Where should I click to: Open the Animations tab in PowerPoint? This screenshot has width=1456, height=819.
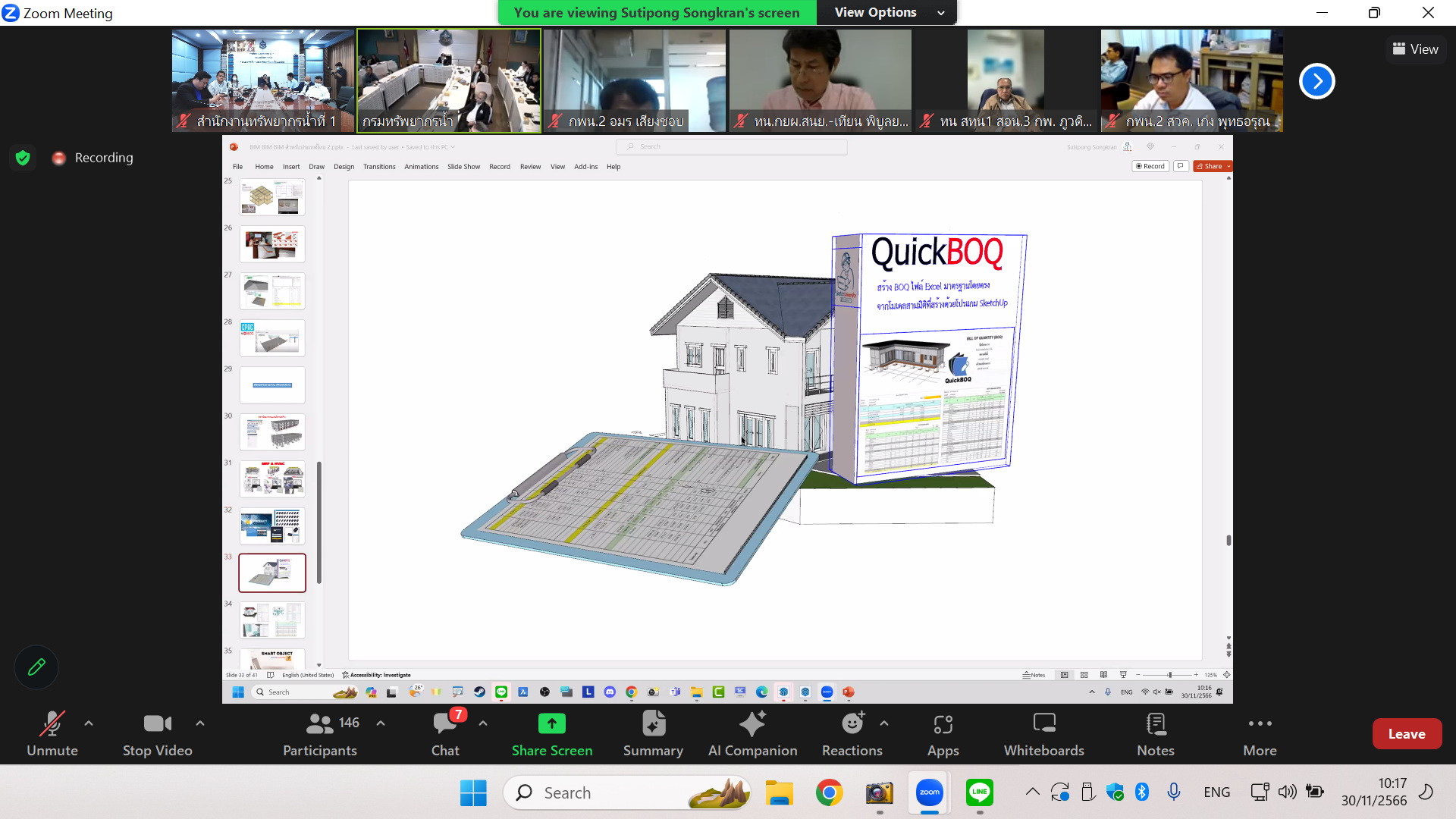pos(422,167)
